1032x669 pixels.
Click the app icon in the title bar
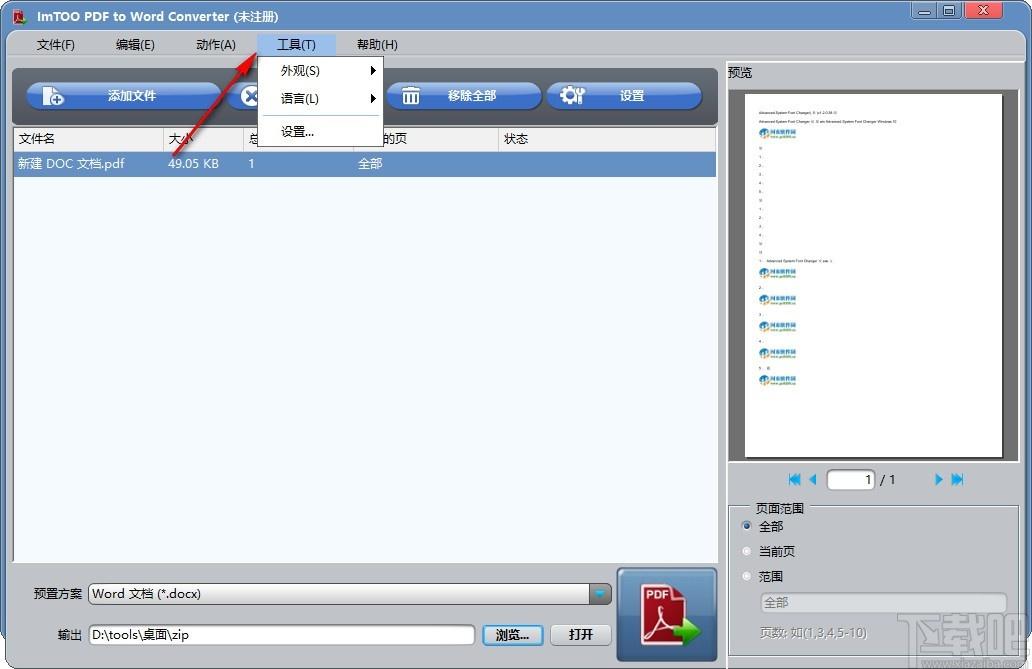19,16
